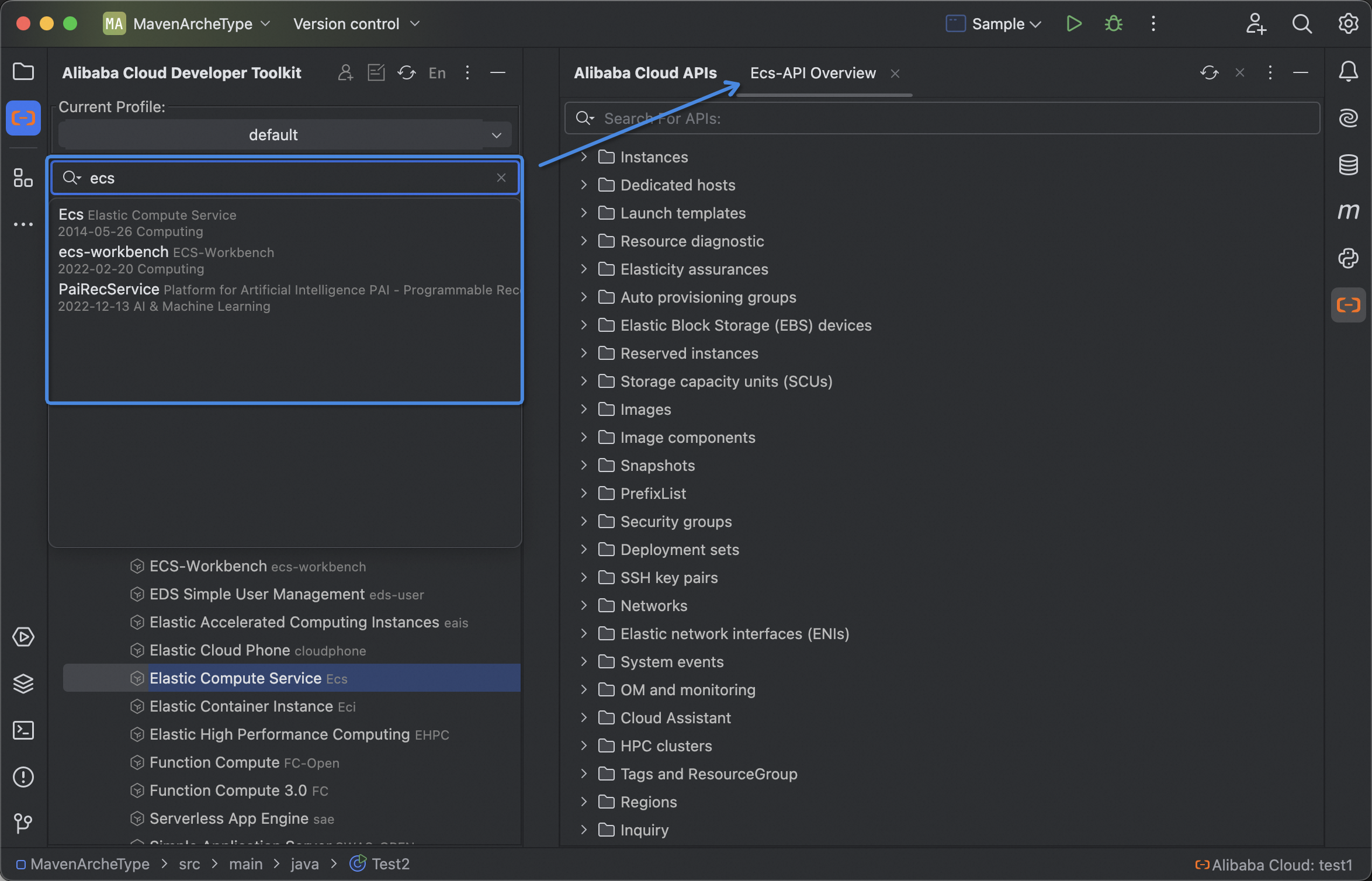Click src in the breadcrumb bar

(x=189, y=863)
